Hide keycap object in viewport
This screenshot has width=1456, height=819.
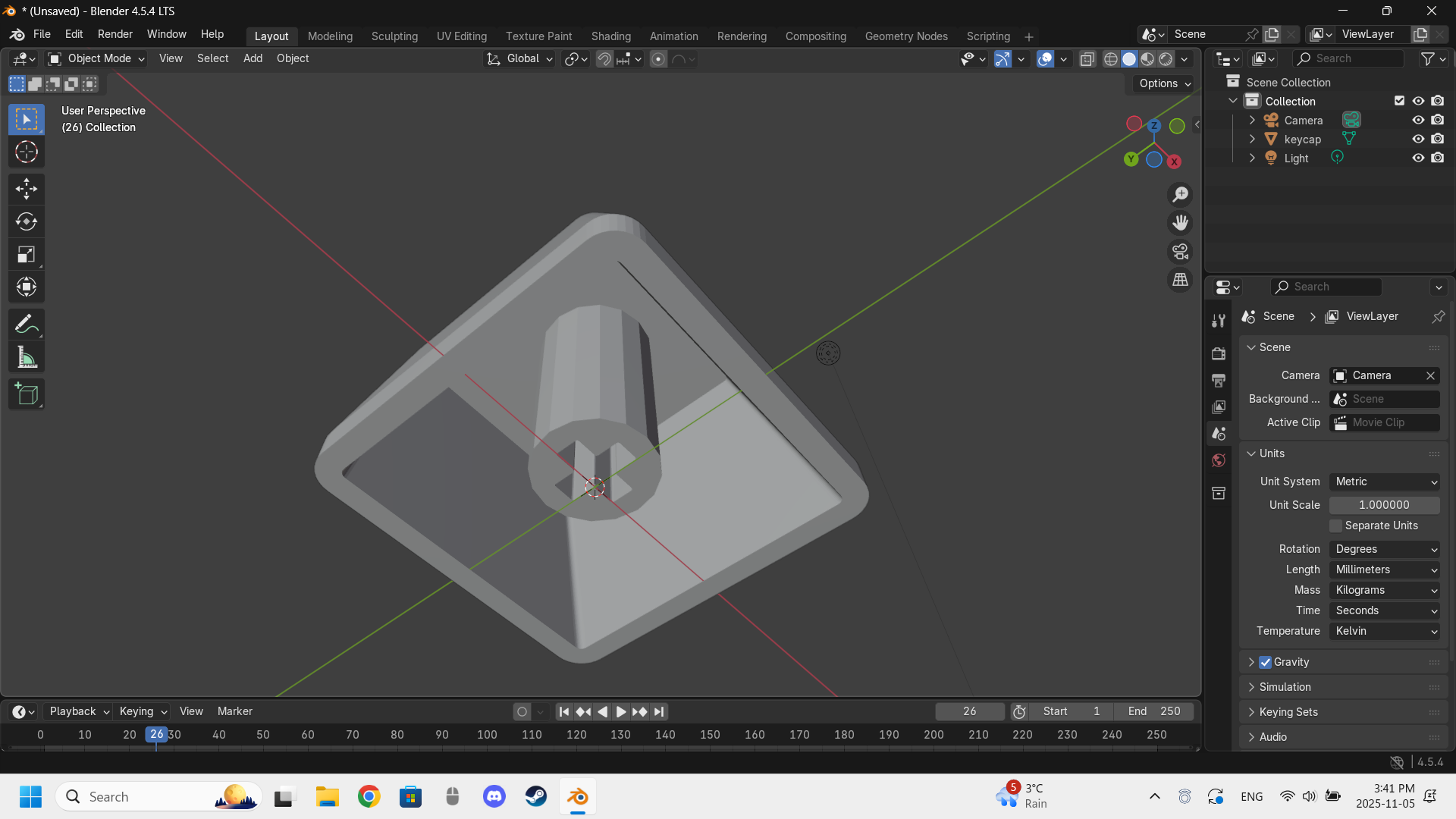pyautogui.click(x=1417, y=139)
